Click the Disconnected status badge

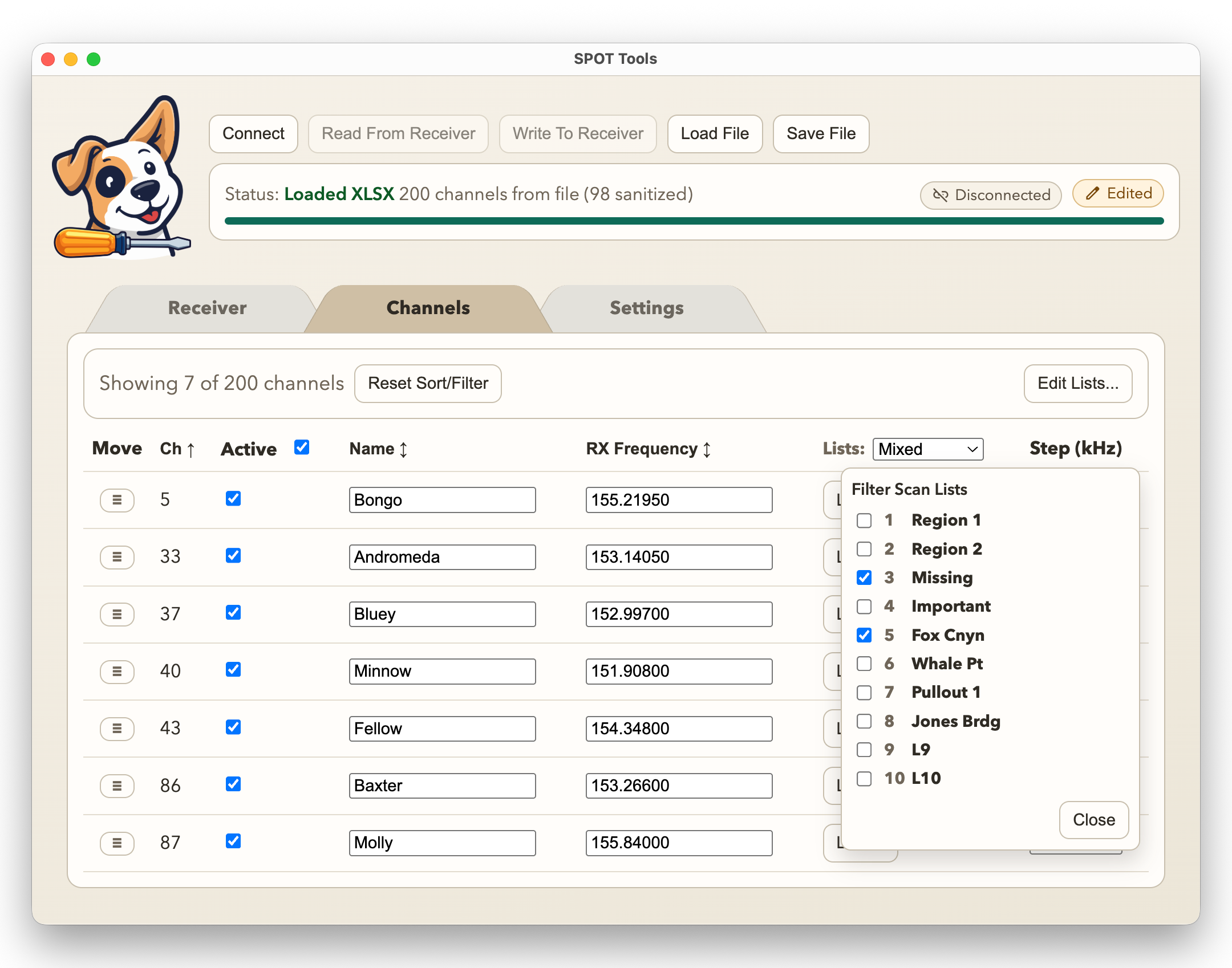pos(991,195)
